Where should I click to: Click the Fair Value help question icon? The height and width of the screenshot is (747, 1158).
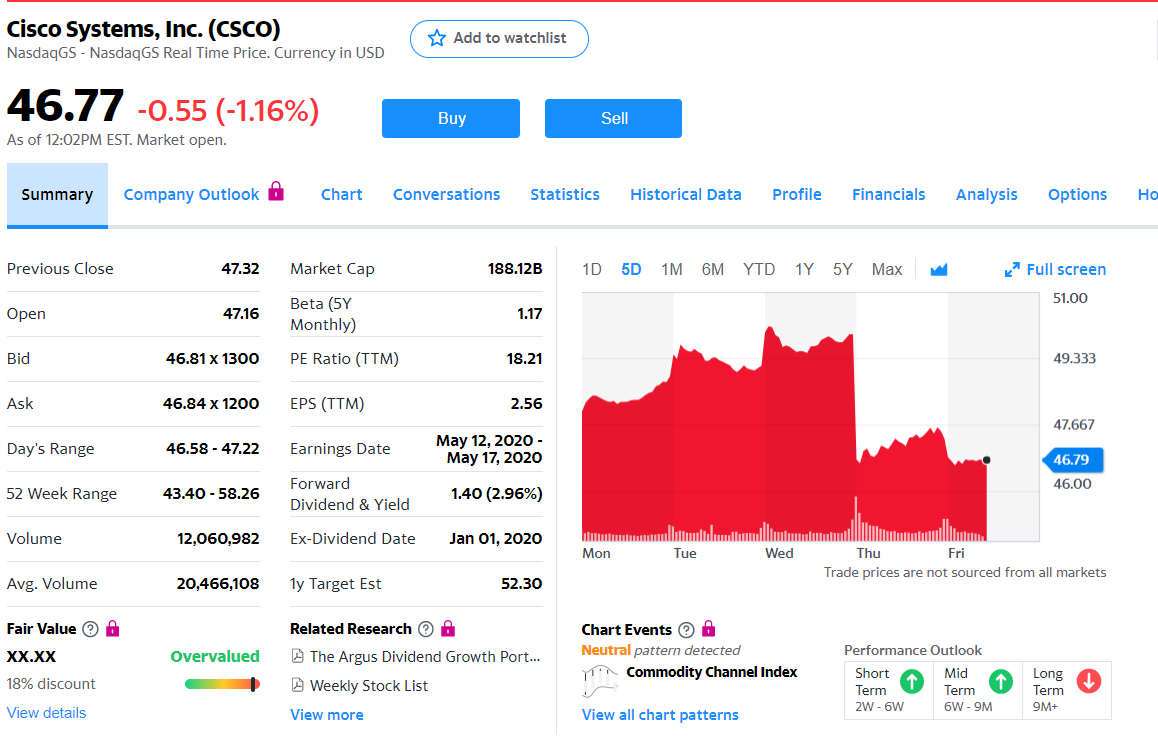pos(90,629)
